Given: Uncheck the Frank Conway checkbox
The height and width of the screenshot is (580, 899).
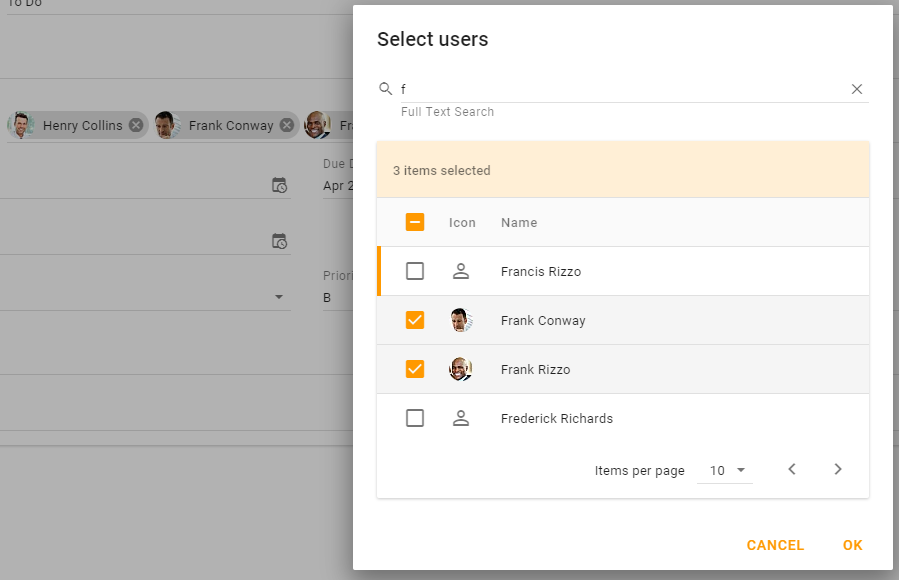Looking at the screenshot, I should pos(415,320).
